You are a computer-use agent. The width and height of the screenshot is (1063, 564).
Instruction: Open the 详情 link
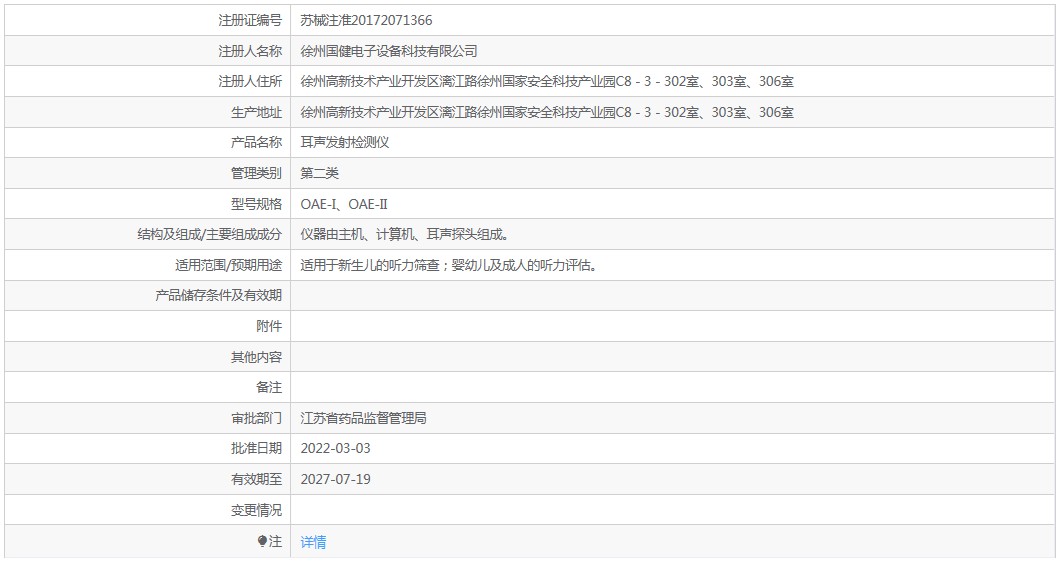click(x=313, y=542)
